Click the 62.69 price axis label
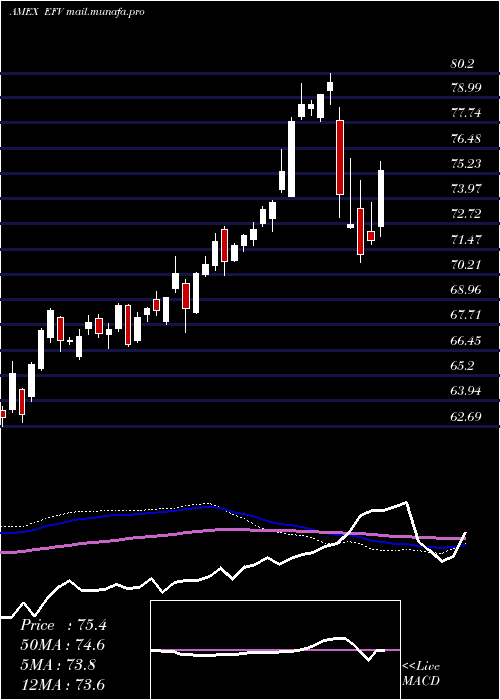 (x=467, y=417)
